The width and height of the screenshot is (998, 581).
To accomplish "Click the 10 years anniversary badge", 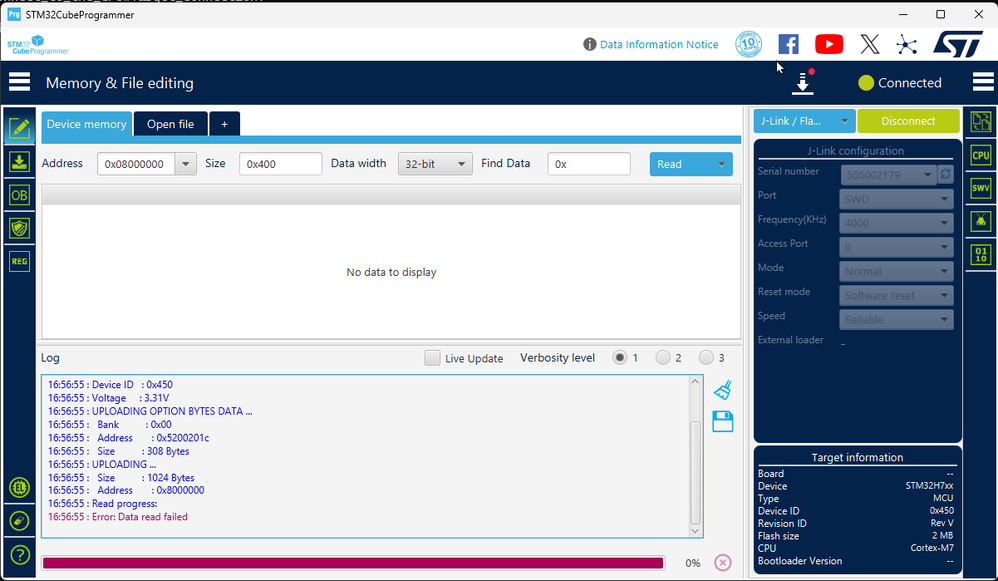I will point(748,44).
